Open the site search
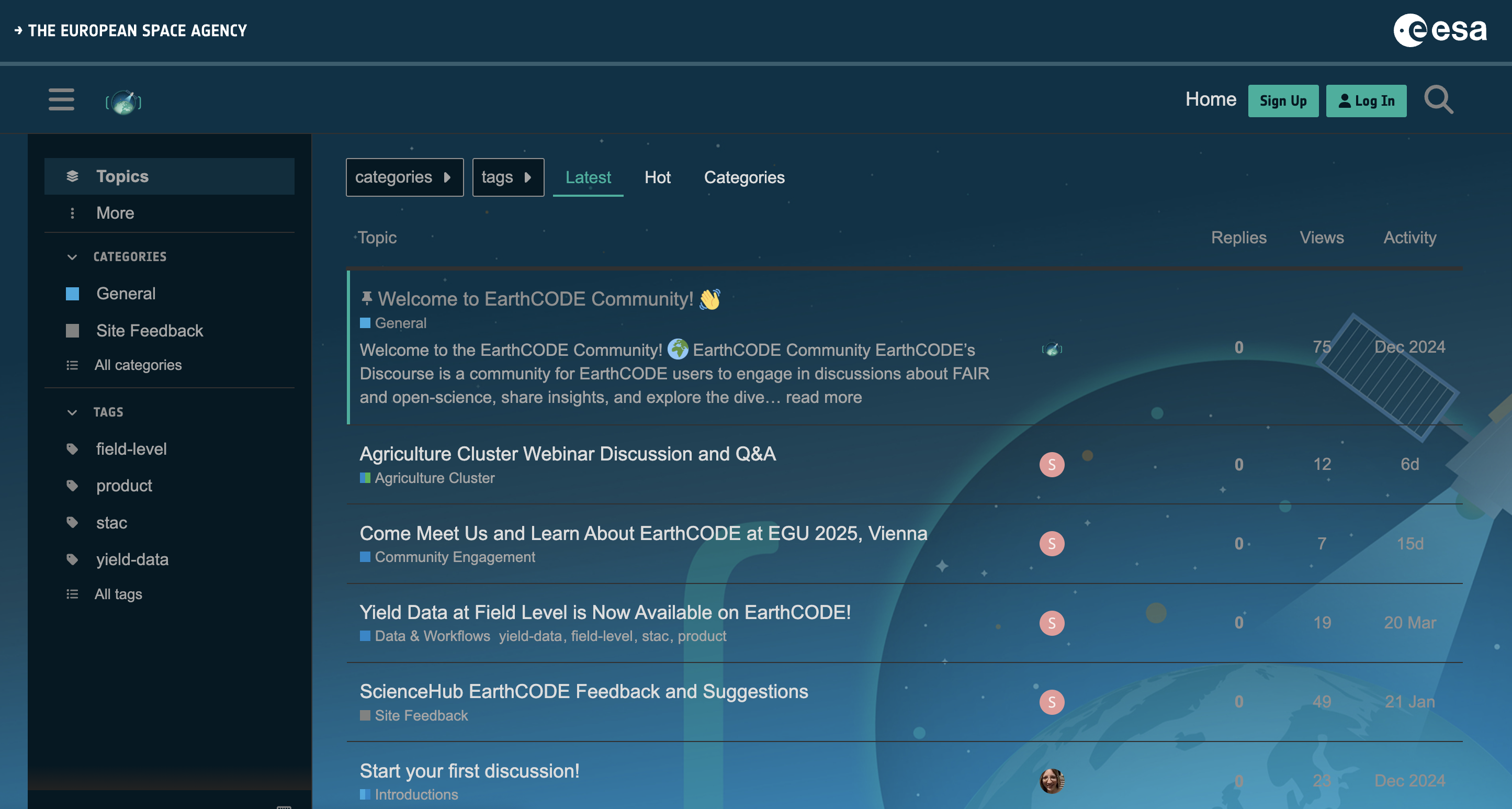The image size is (1512, 809). tap(1438, 100)
